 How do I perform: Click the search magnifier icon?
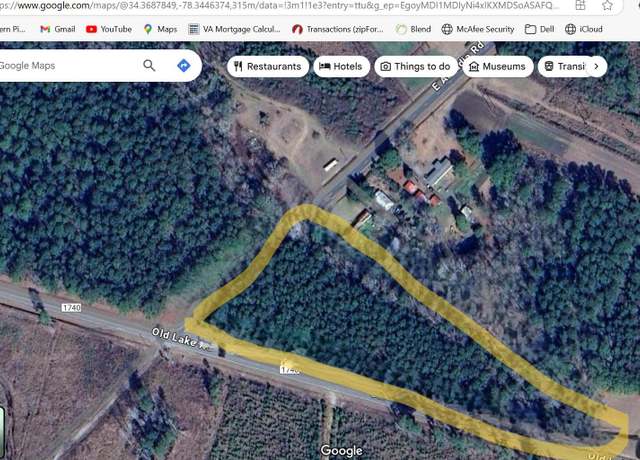pyautogui.click(x=149, y=65)
